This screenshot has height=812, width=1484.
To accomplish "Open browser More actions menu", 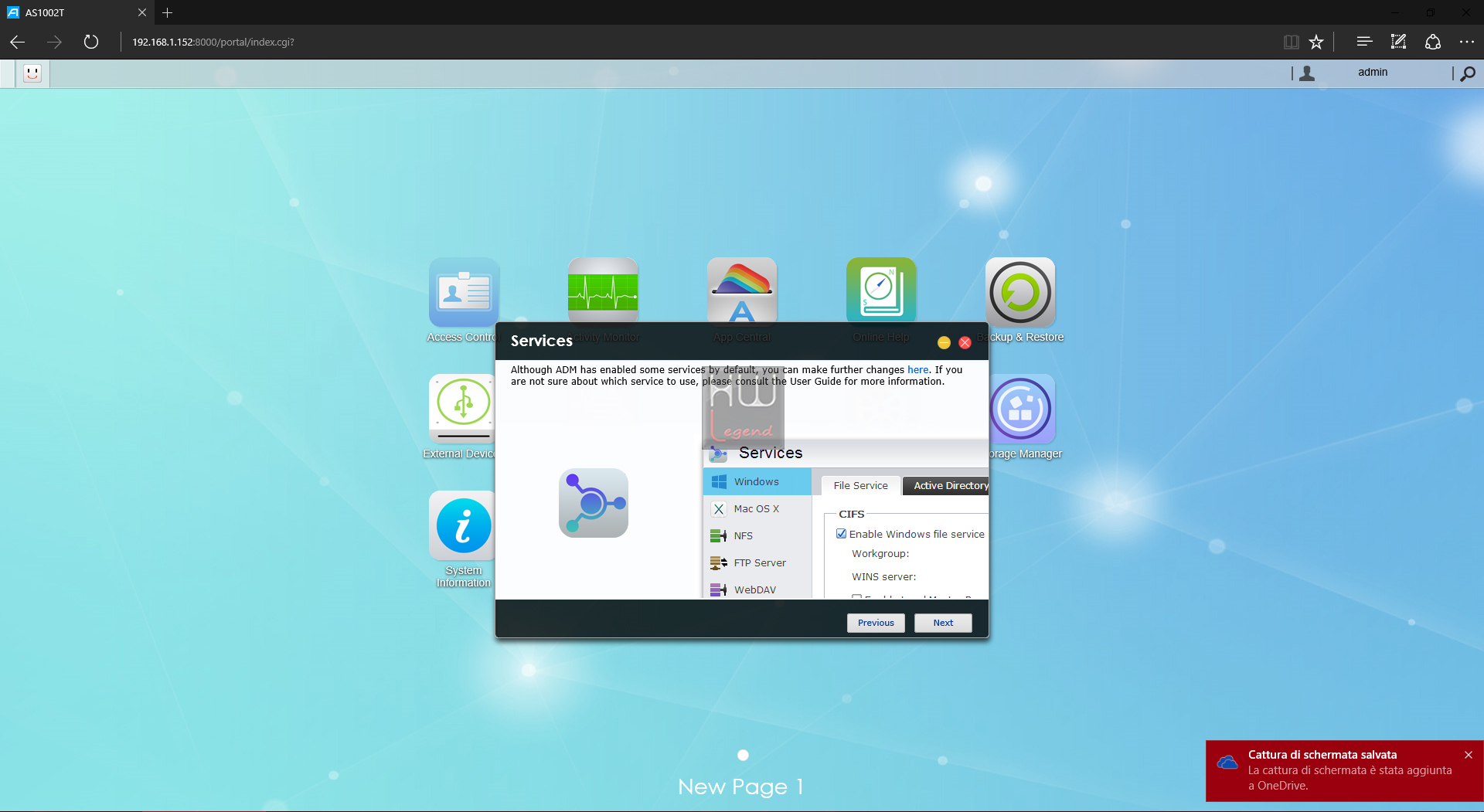I will (x=1466, y=42).
